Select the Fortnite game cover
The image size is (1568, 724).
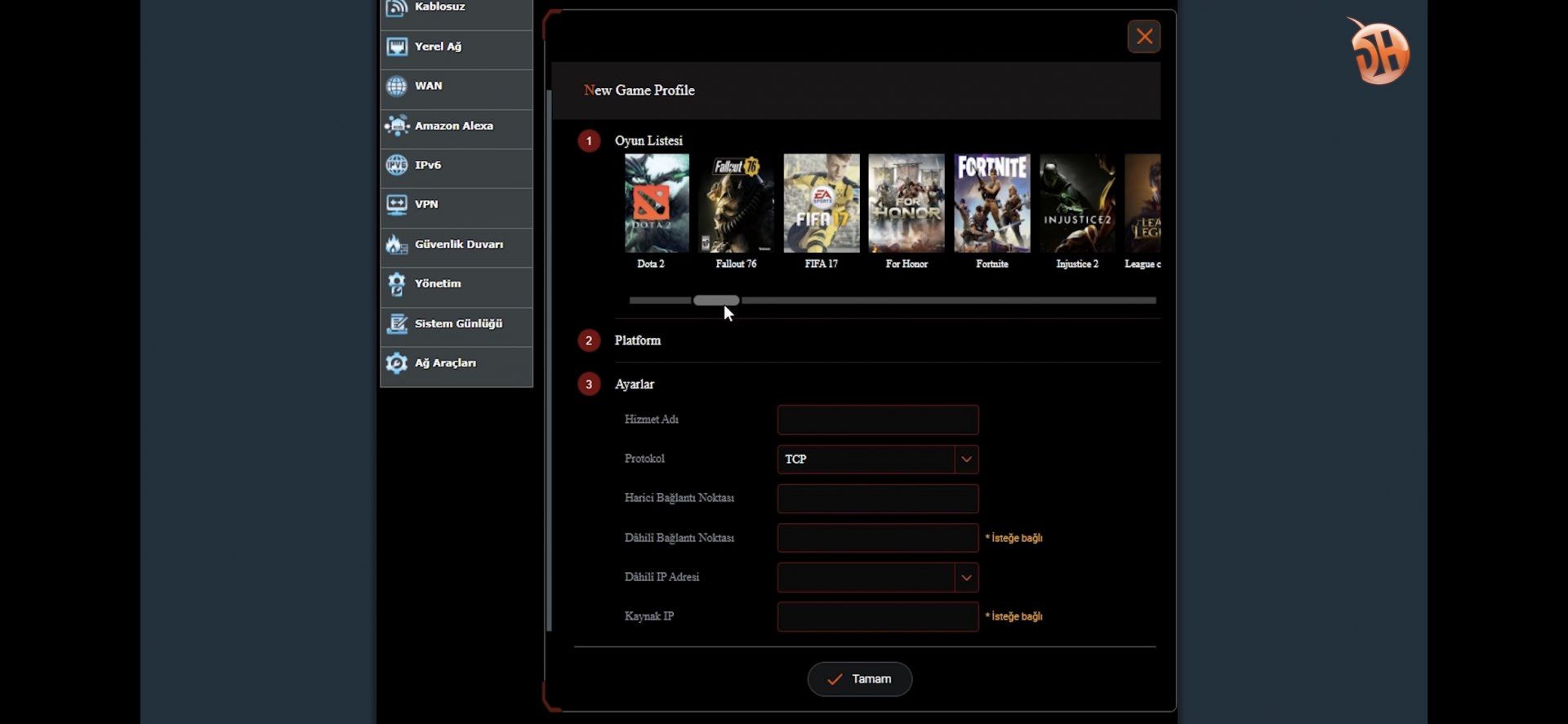[x=992, y=203]
